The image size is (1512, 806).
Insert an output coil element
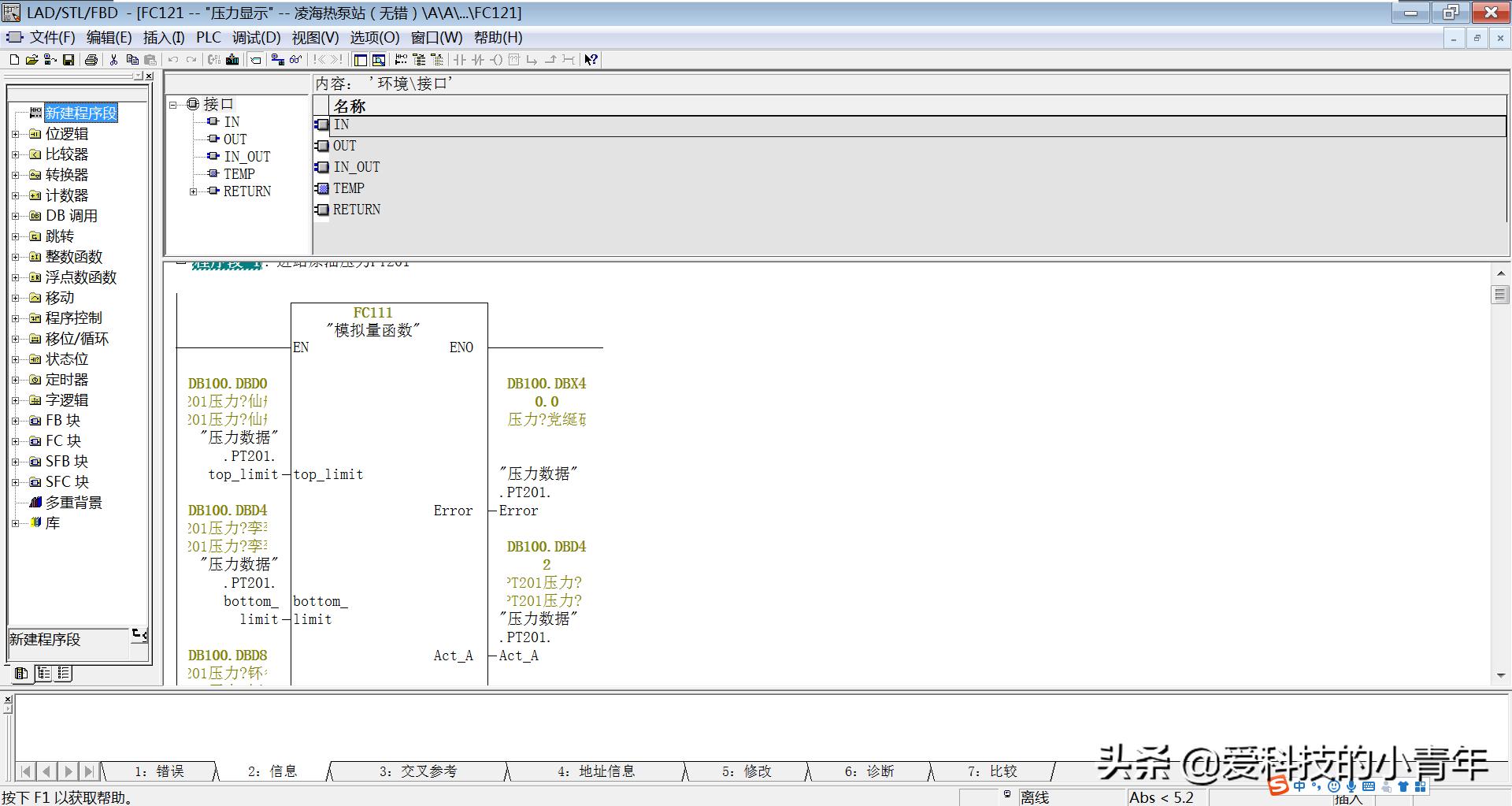496,60
